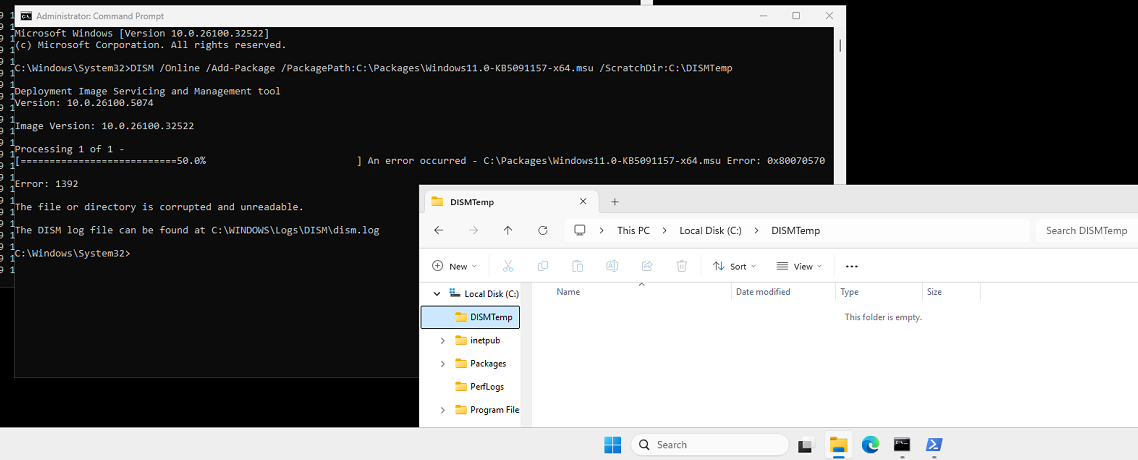Click "Error: 1392" text in Command Prompt

(46, 184)
